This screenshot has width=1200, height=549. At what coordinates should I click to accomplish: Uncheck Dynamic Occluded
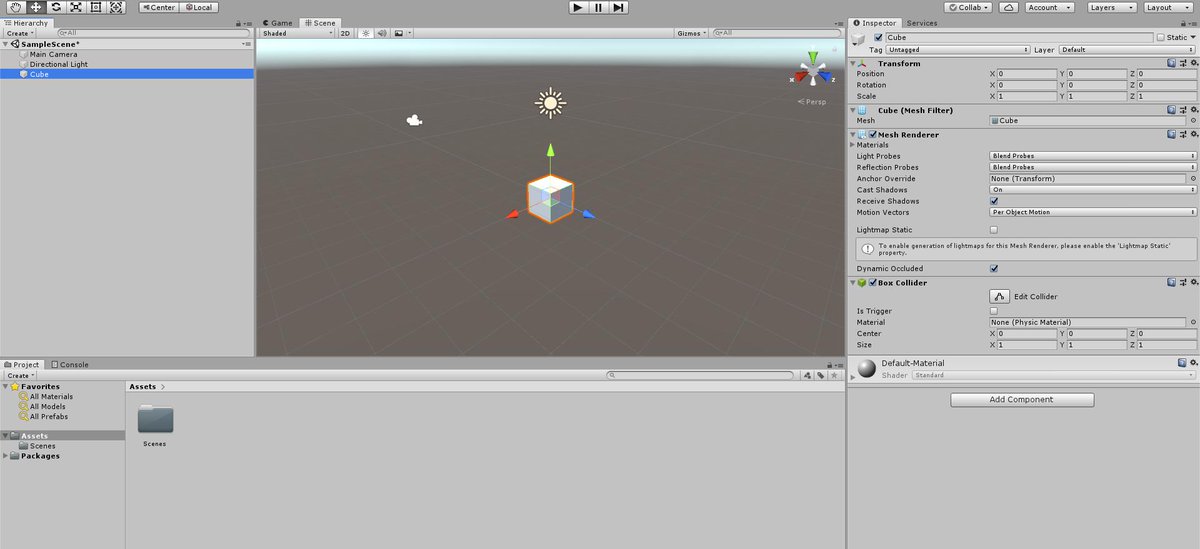tap(994, 268)
